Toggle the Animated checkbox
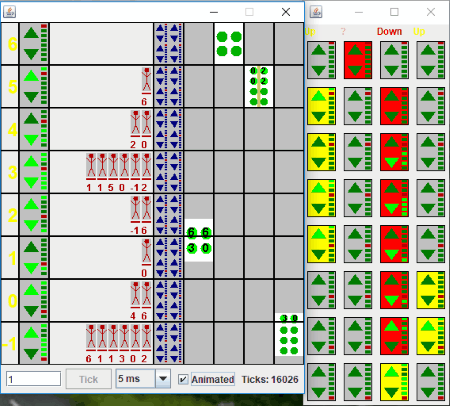The height and width of the screenshot is (406, 450). [x=183, y=379]
